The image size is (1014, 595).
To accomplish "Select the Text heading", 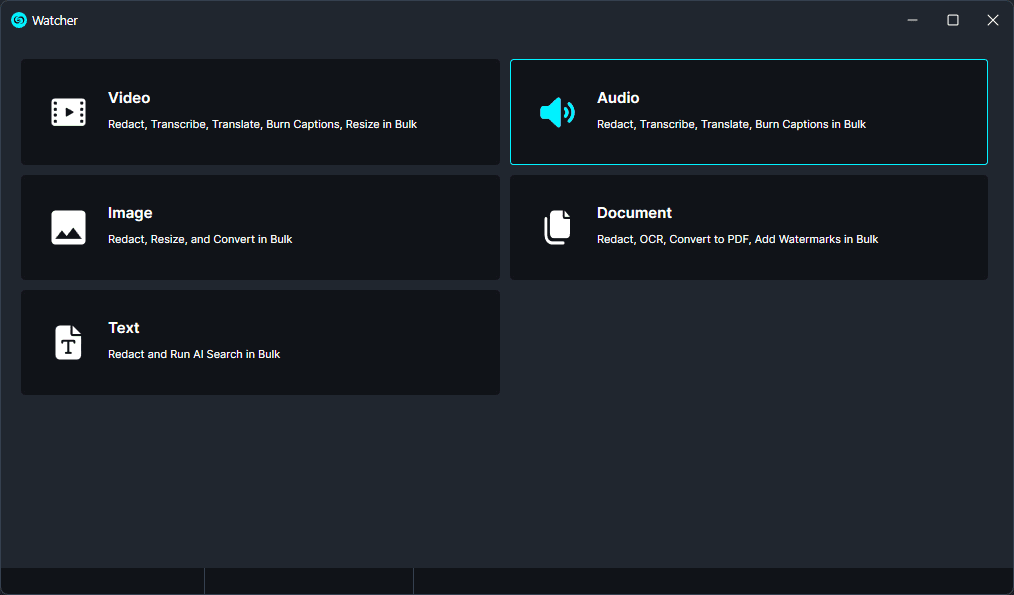I will (x=124, y=328).
